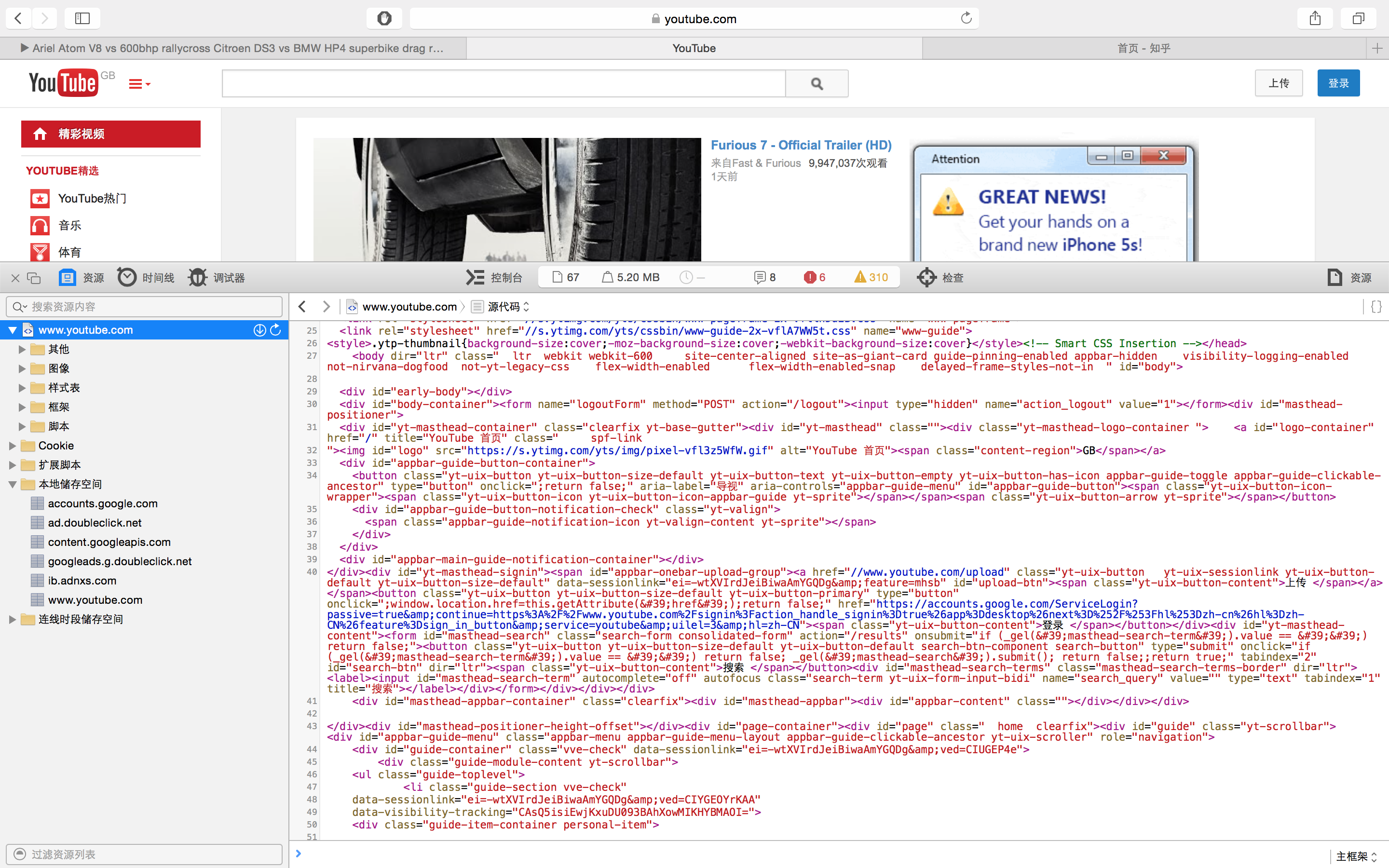Collapse the www.youtube.com tree root

coord(12,330)
